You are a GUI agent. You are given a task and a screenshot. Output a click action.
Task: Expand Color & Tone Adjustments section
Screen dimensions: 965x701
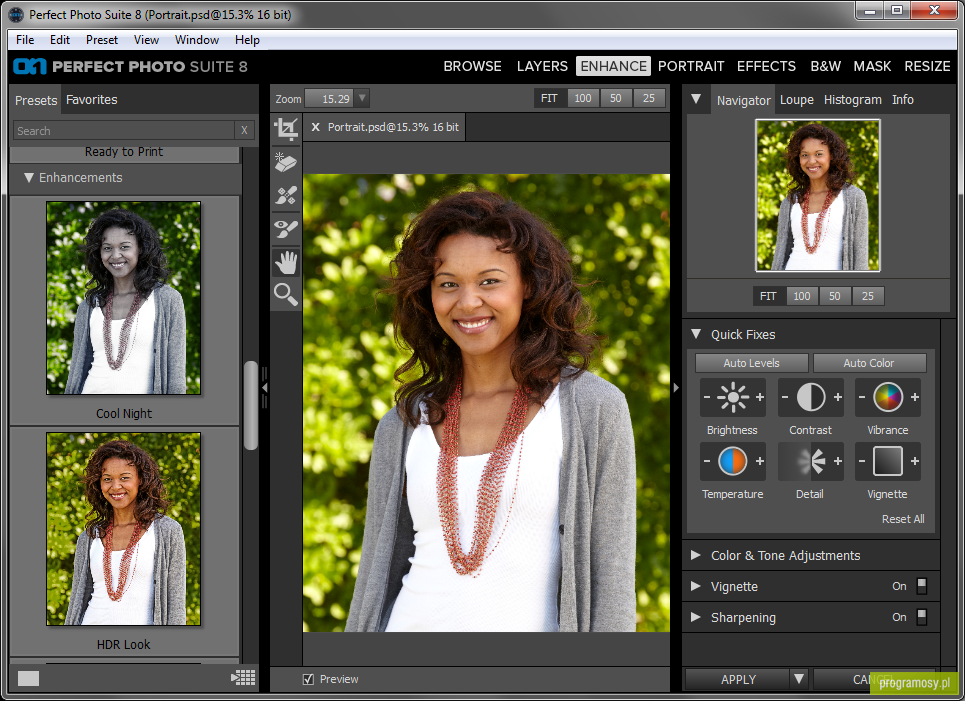(x=695, y=555)
